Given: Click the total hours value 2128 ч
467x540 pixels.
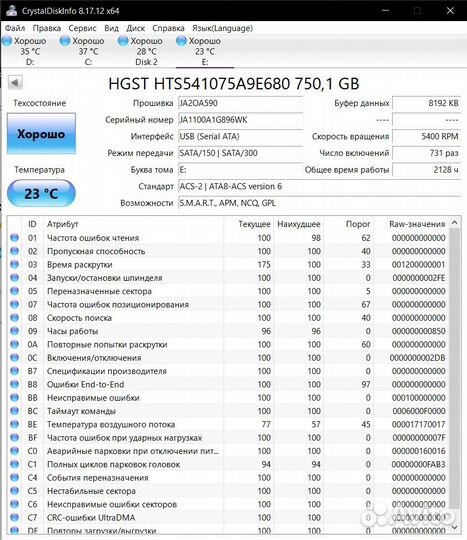Looking at the screenshot, I should [x=426, y=169].
